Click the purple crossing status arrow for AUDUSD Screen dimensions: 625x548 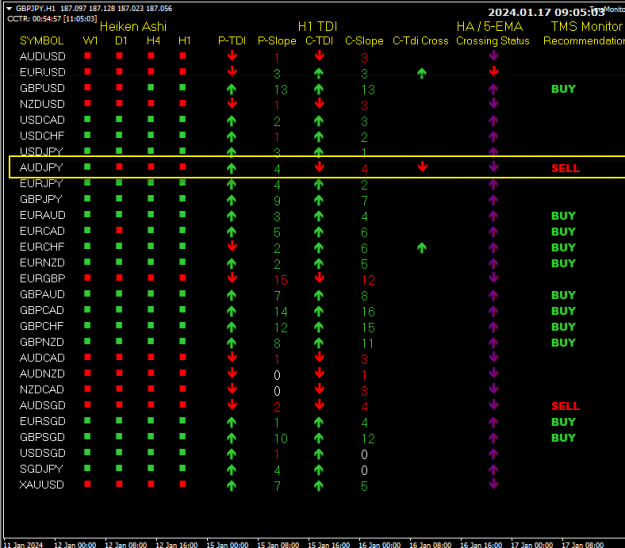tap(494, 56)
